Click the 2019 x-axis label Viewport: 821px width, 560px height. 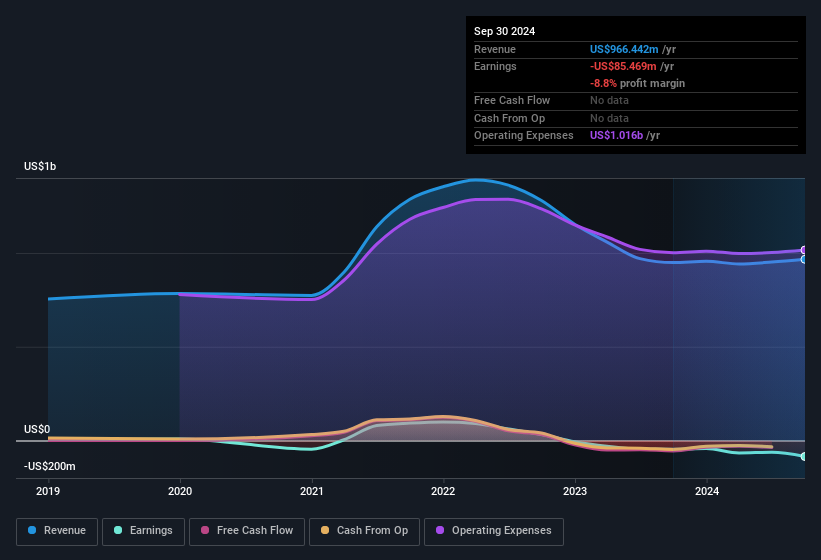click(48, 491)
